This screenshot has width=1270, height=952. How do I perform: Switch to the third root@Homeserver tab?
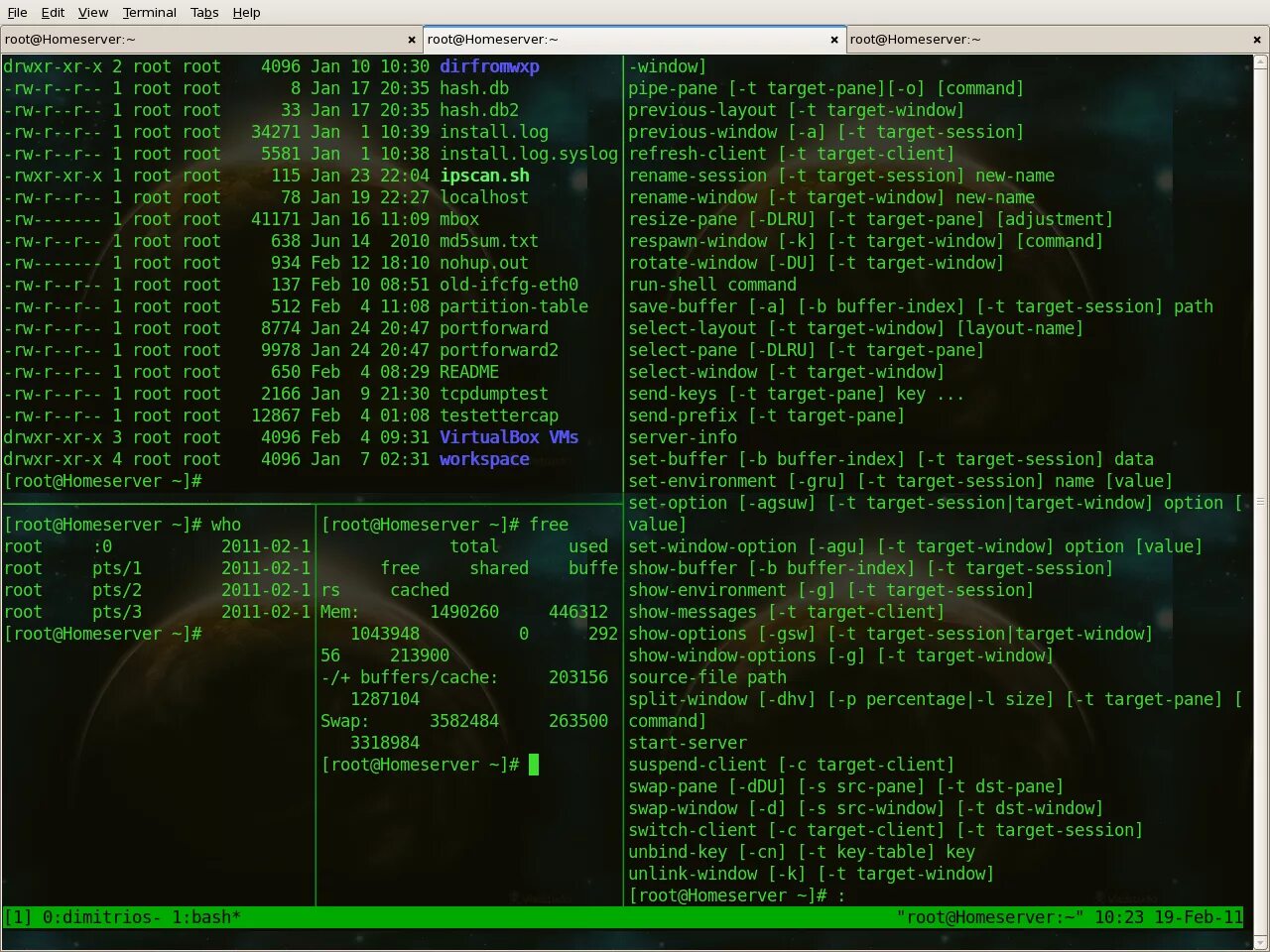click(x=1058, y=40)
